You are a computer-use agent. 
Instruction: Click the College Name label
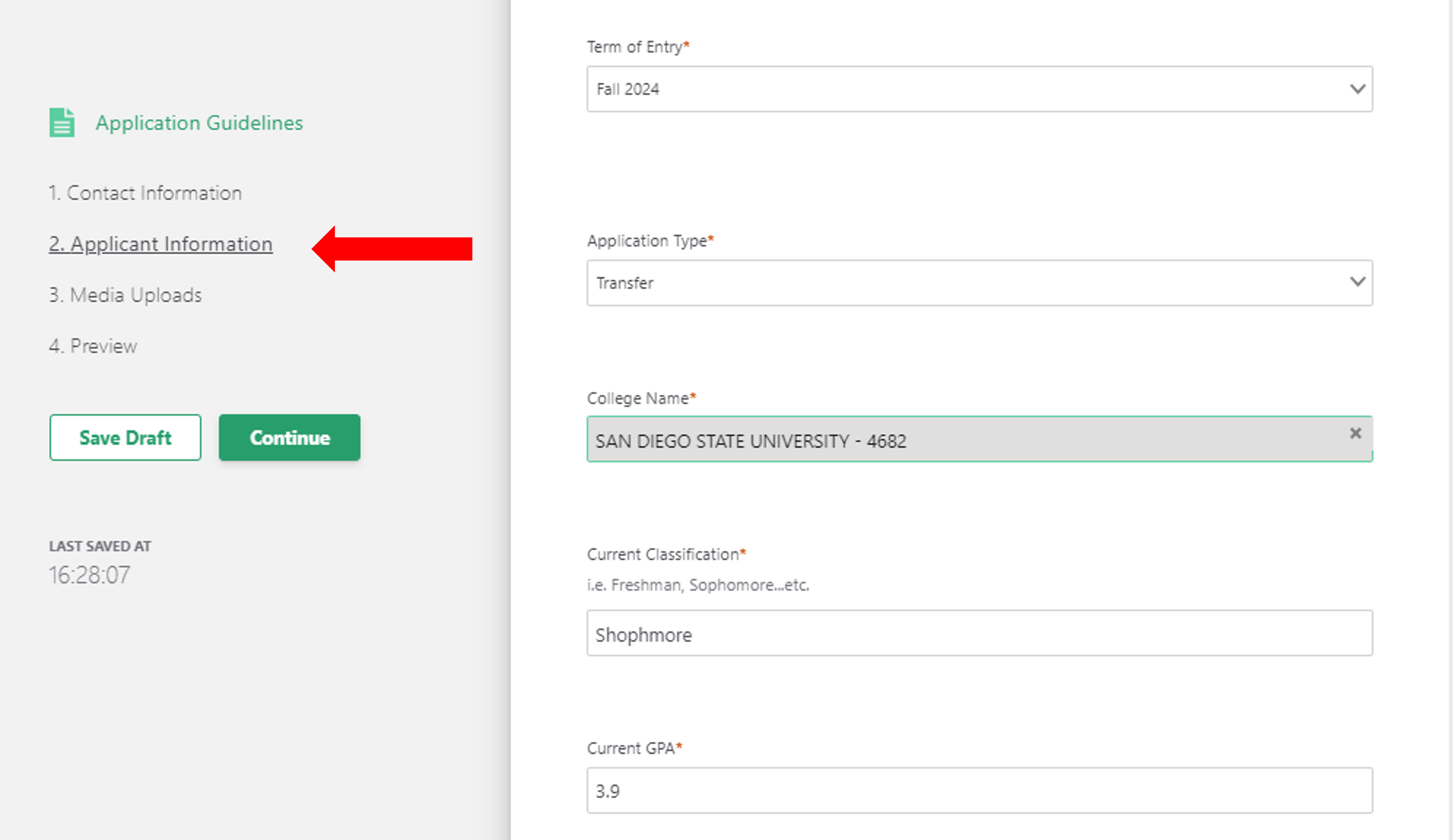pyautogui.click(x=638, y=399)
